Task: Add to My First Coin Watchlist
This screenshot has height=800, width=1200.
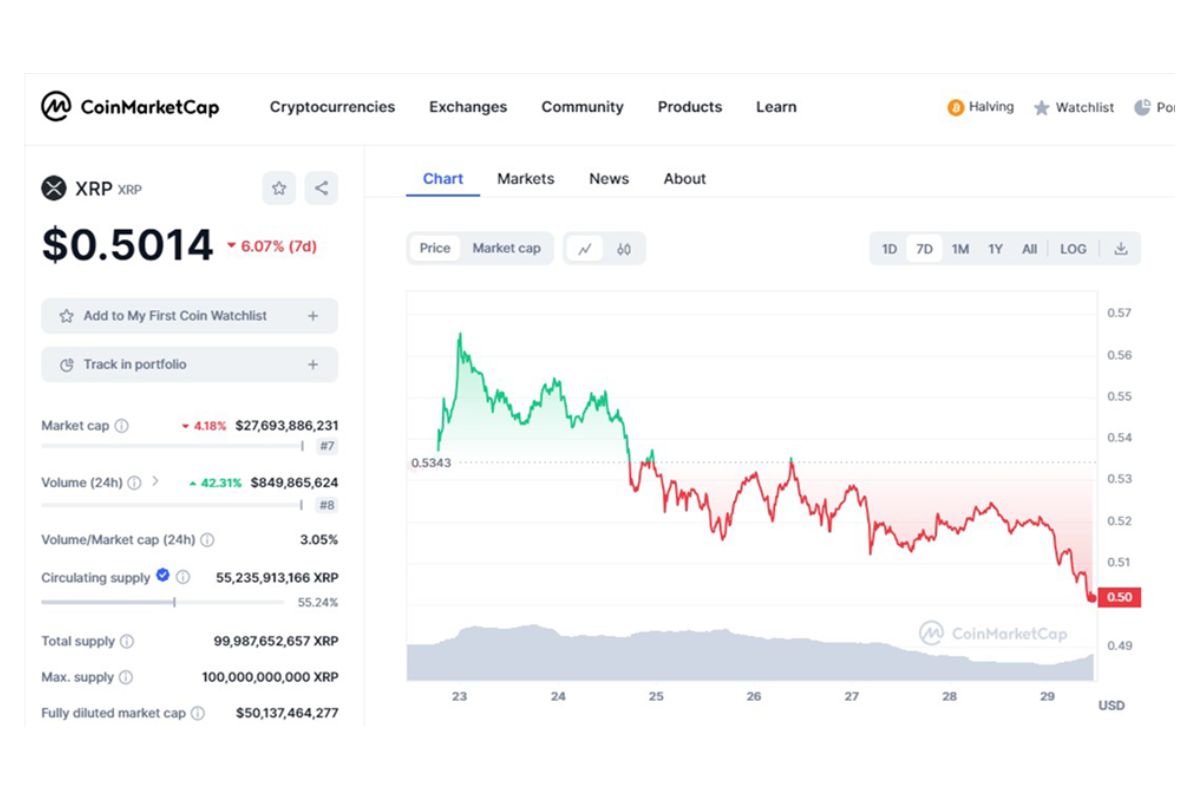Action: coord(189,316)
